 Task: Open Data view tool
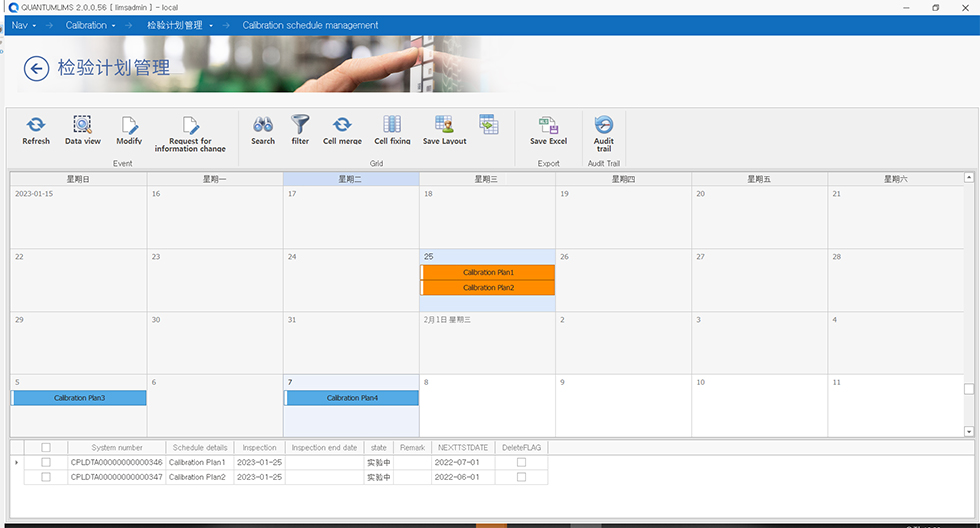point(83,126)
